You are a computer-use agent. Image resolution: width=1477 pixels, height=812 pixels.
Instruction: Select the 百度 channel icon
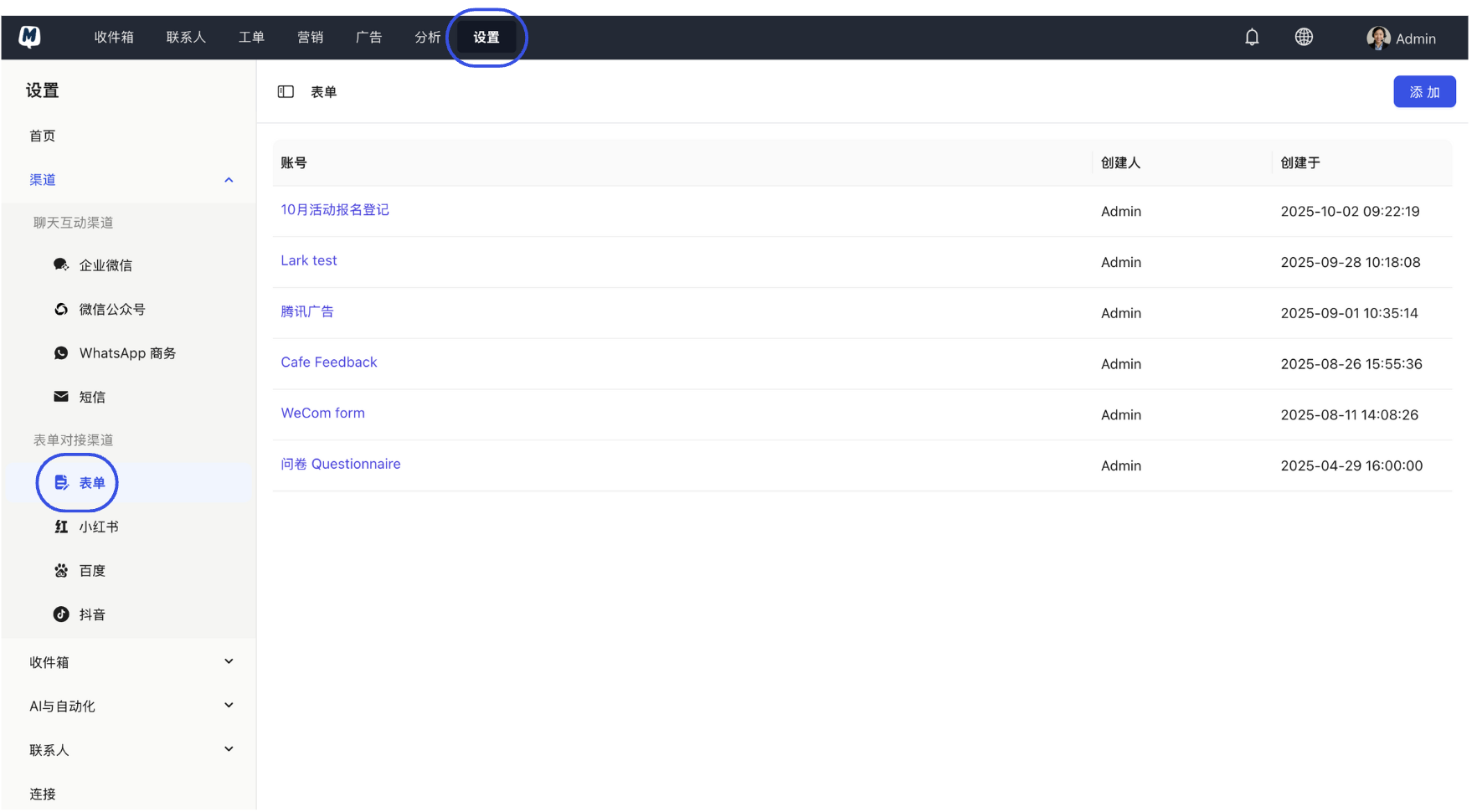[60, 570]
